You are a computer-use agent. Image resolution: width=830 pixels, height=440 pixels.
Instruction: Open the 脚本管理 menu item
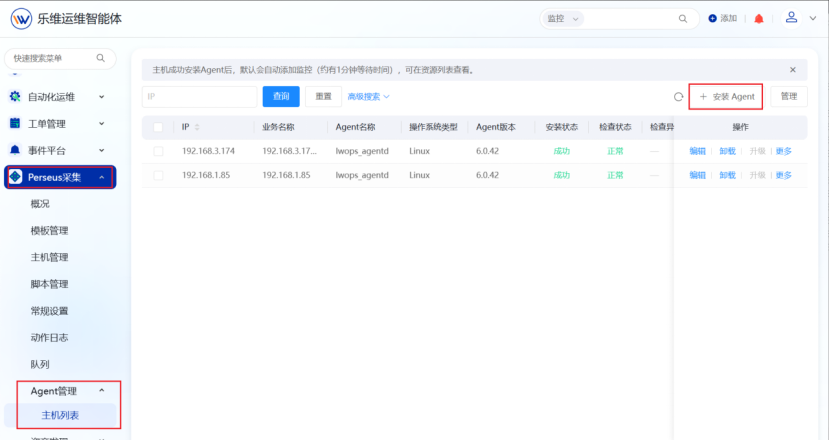tap(49, 284)
